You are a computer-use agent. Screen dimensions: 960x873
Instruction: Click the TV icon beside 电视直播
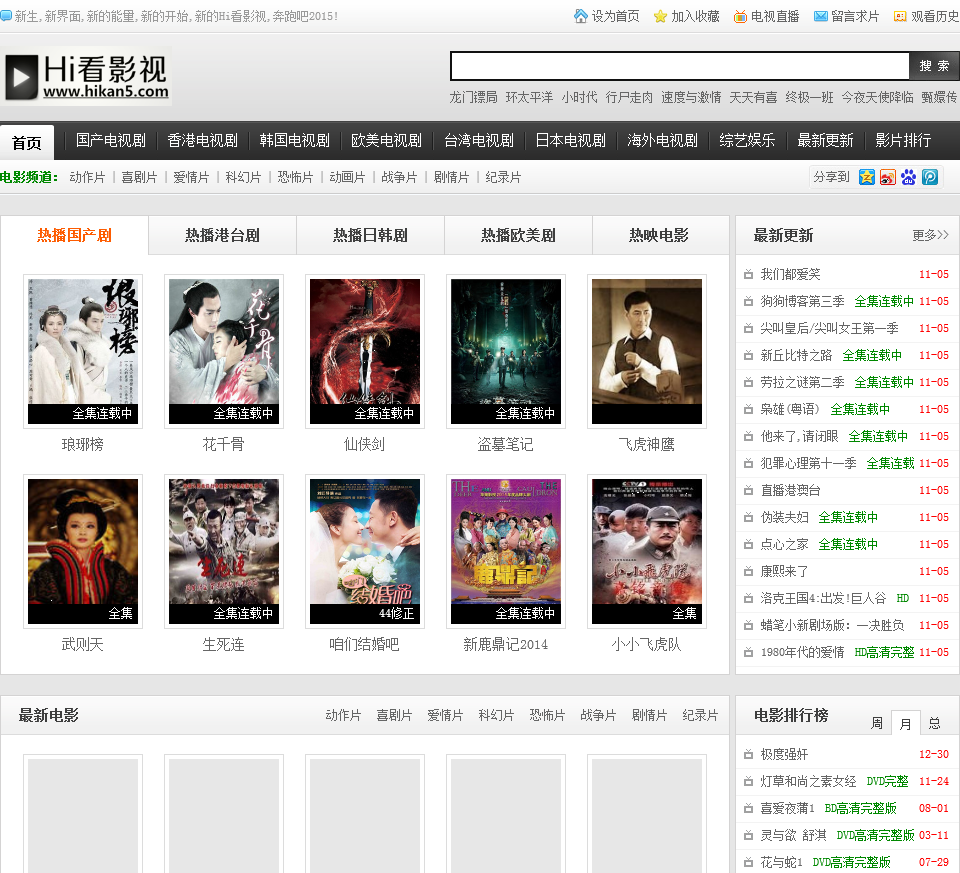tap(740, 17)
